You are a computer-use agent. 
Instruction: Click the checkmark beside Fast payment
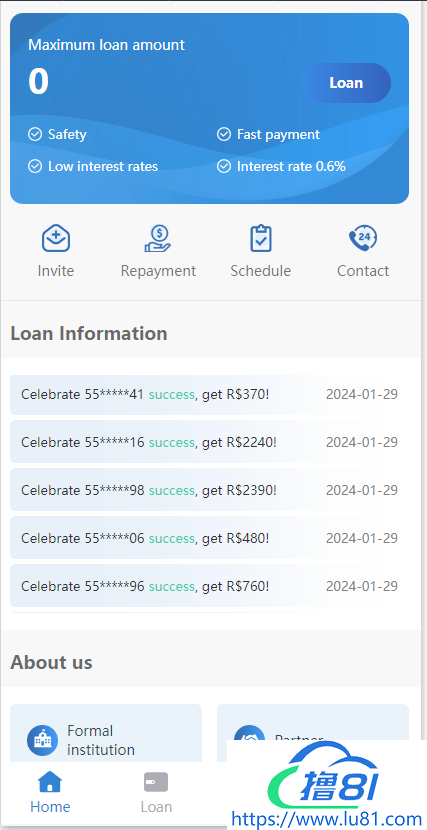[x=224, y=134]
